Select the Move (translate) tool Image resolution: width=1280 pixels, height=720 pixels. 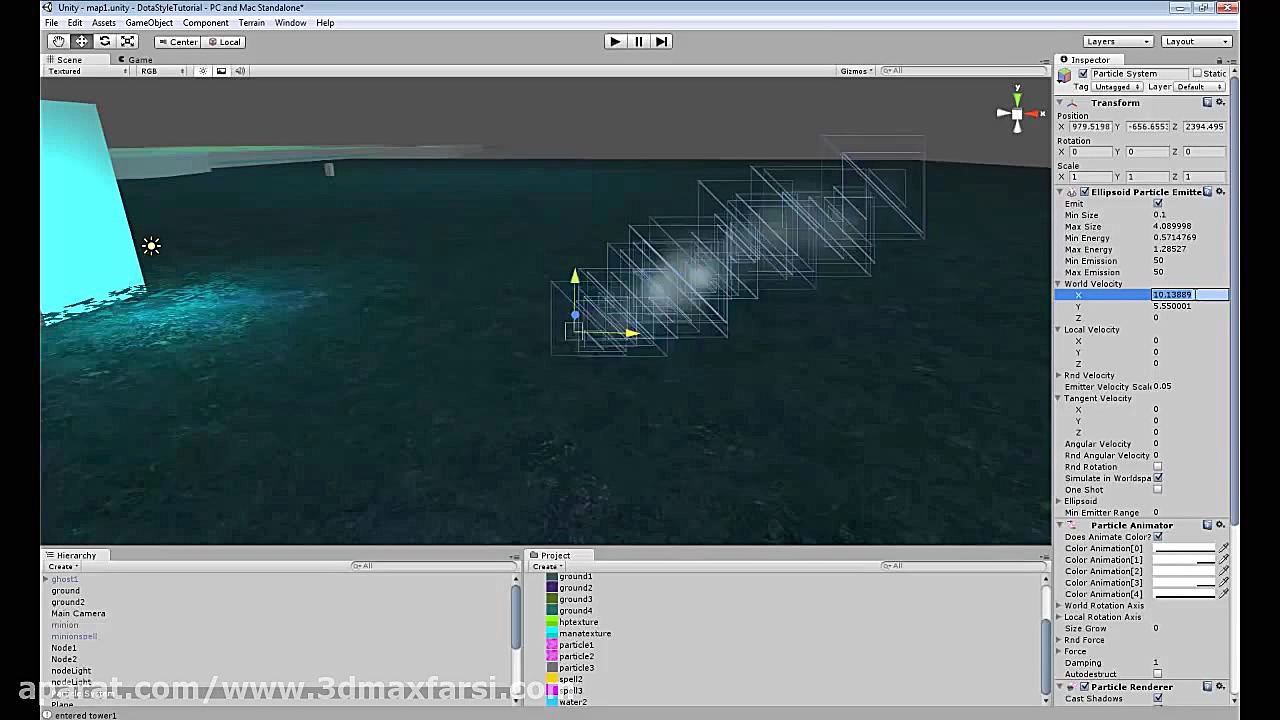tap(82, 41)
